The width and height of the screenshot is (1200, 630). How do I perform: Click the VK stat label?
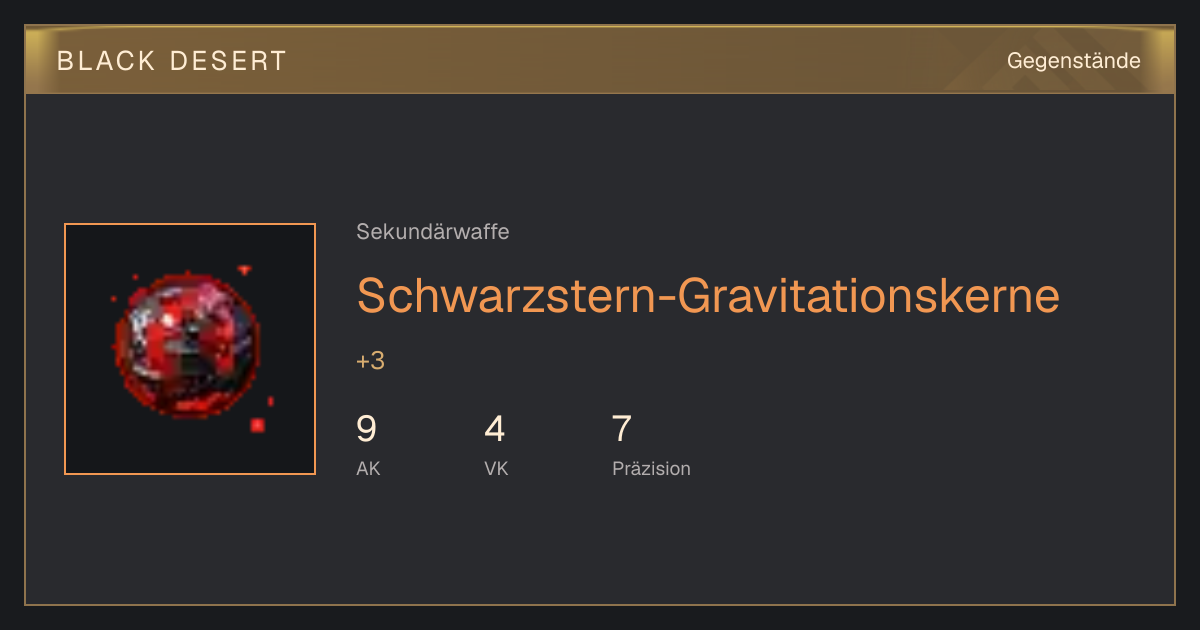click(x=496, y=468)
